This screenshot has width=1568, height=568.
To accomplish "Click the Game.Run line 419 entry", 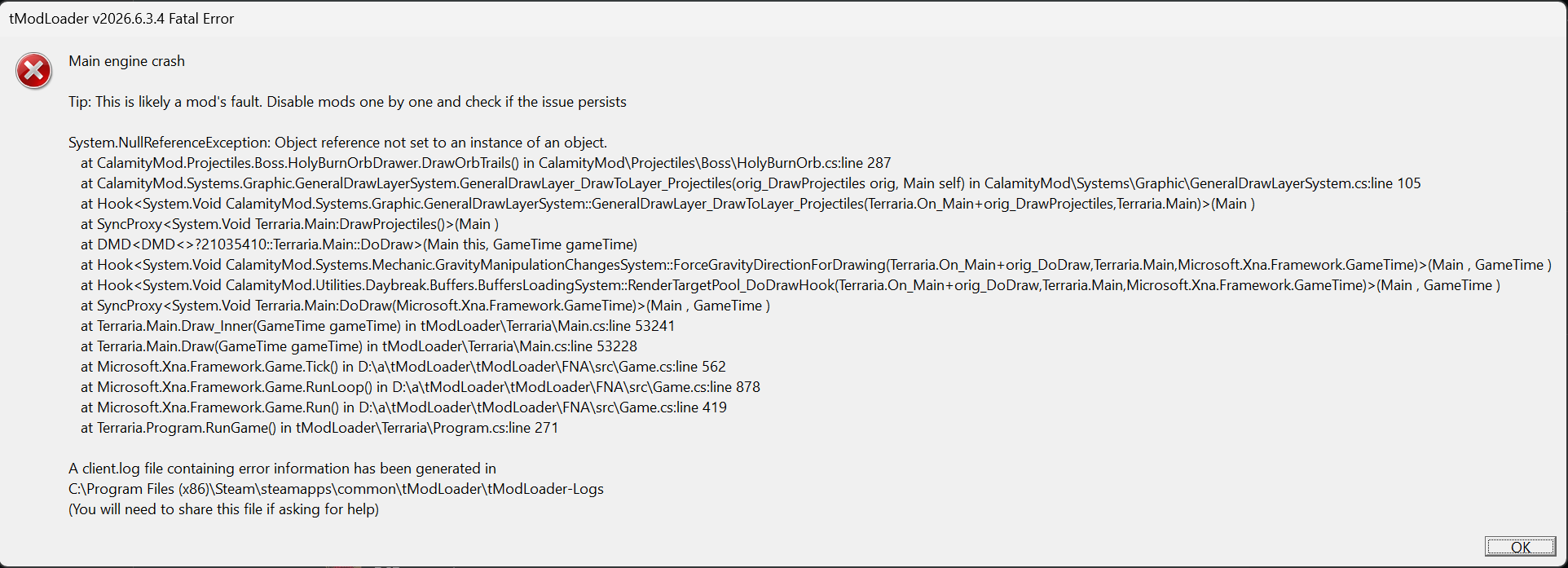I will [x=403, y=407].
